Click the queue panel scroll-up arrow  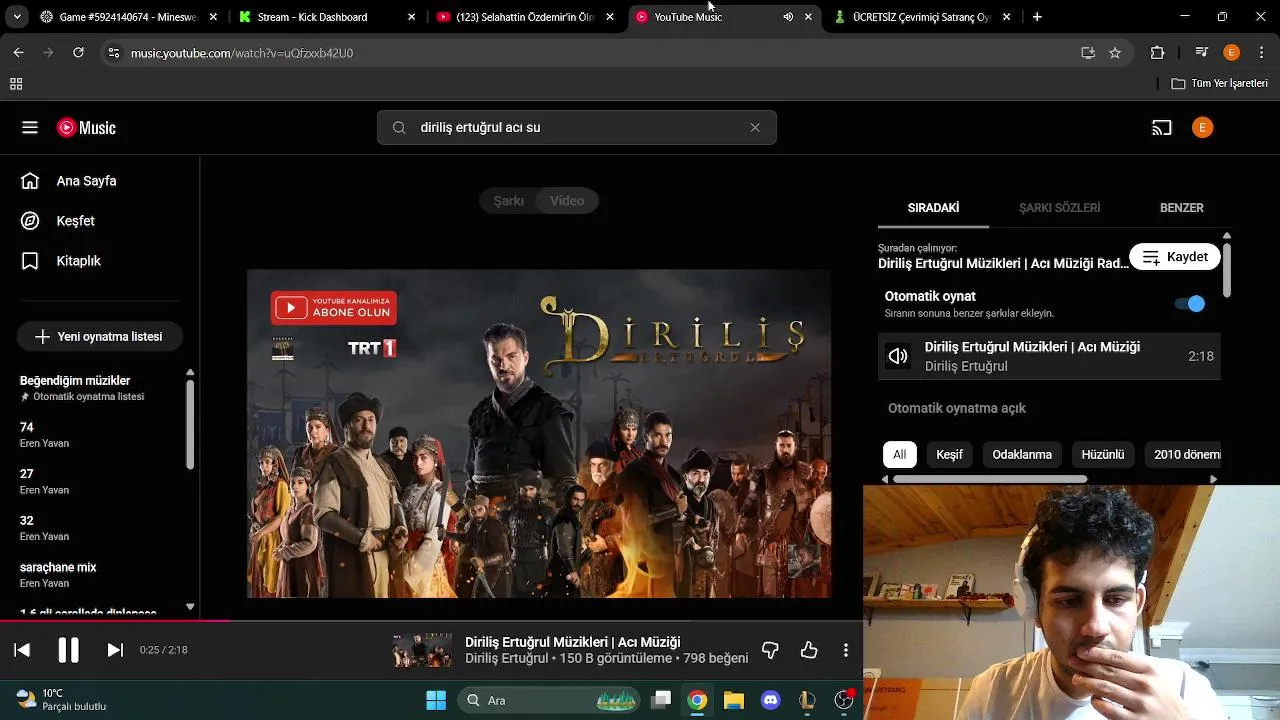(x=1227, y=236)
